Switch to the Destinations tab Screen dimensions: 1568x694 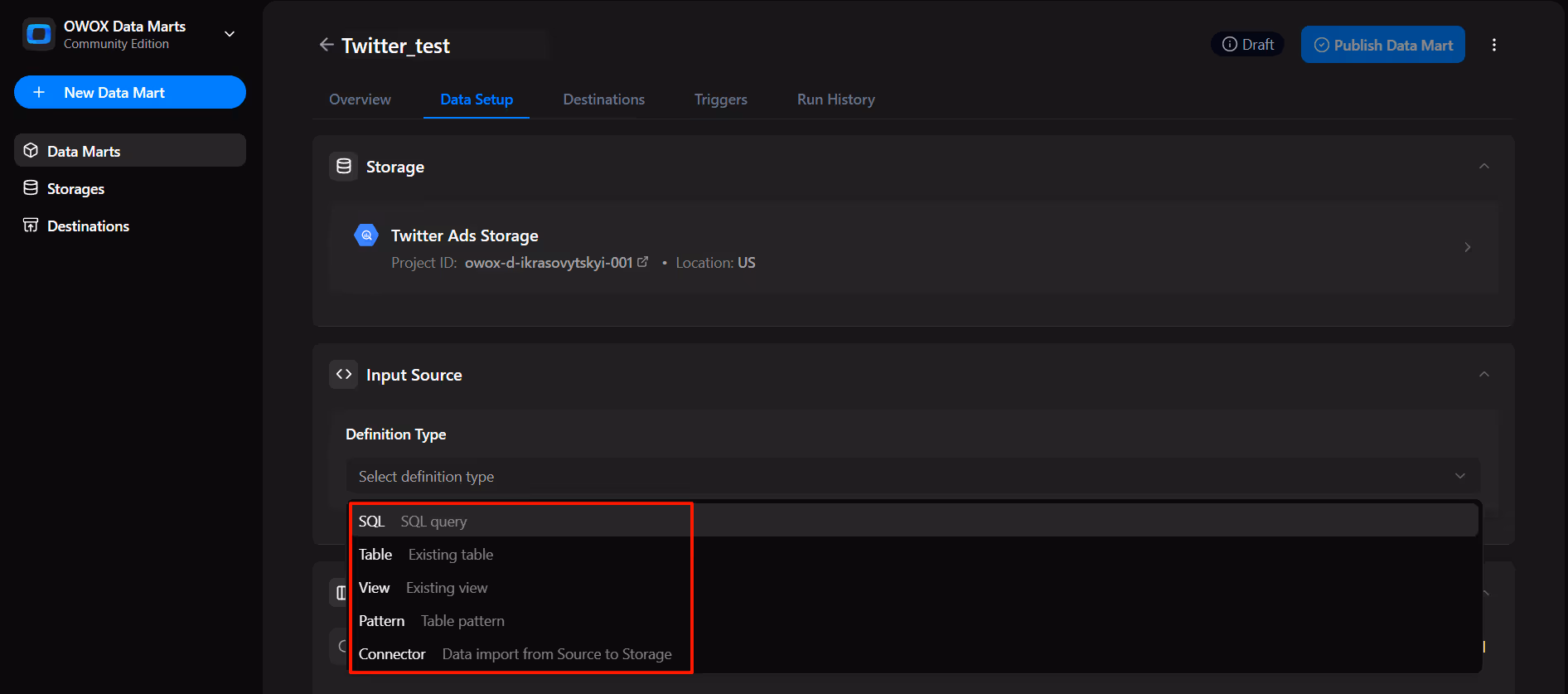coord(604,99)
